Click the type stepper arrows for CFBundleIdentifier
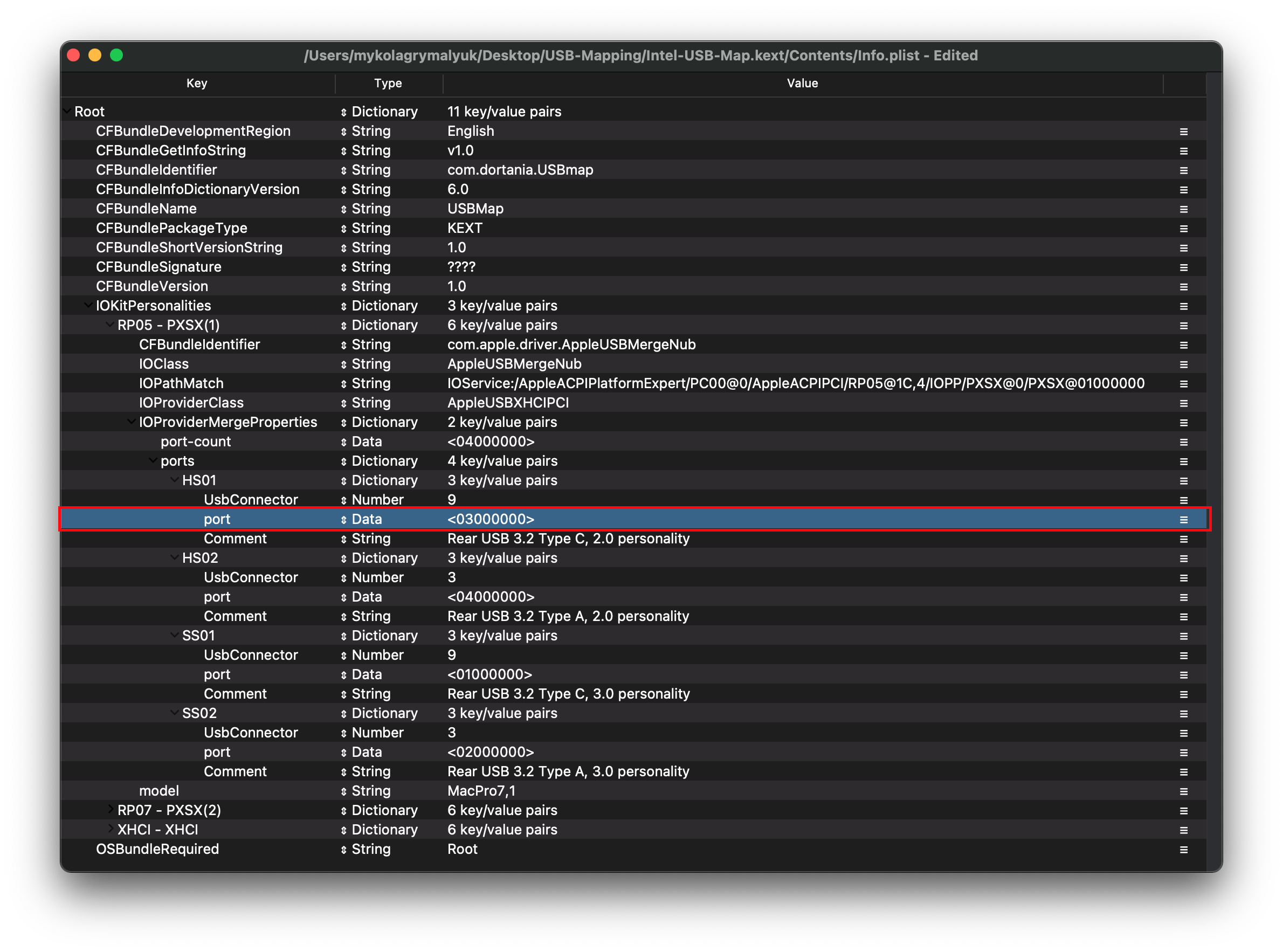The height and width of the screenshot is (952, 1283). coord(343,170)
